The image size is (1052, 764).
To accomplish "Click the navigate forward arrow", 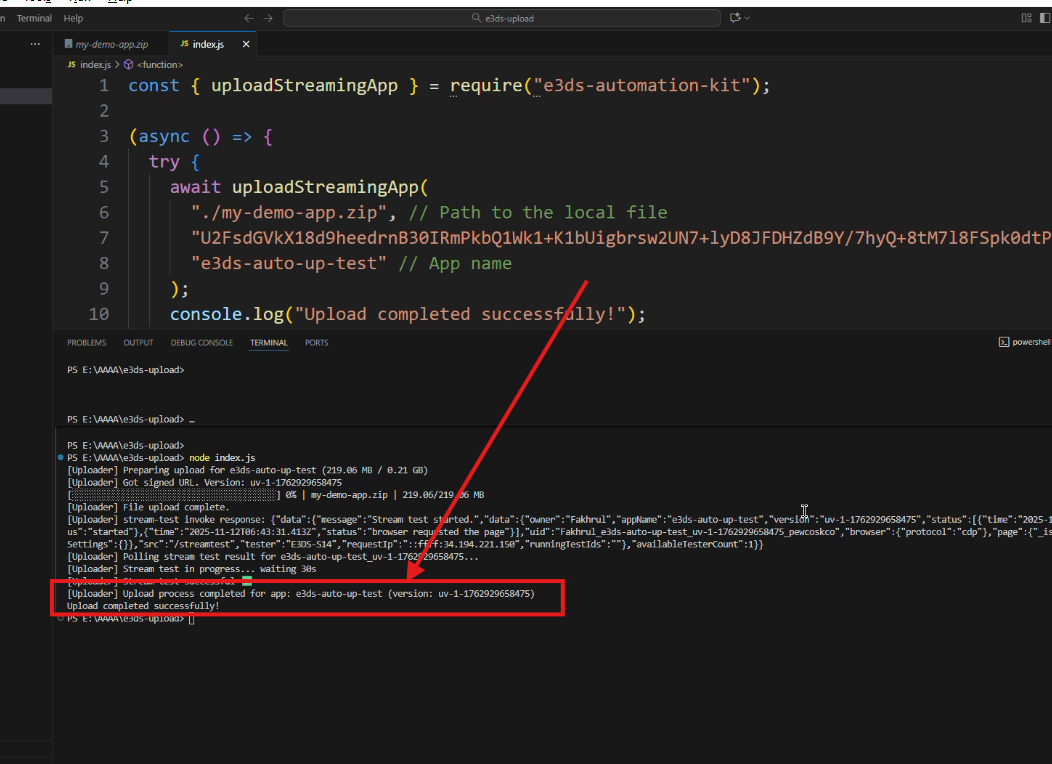I will tap(268, 18).
